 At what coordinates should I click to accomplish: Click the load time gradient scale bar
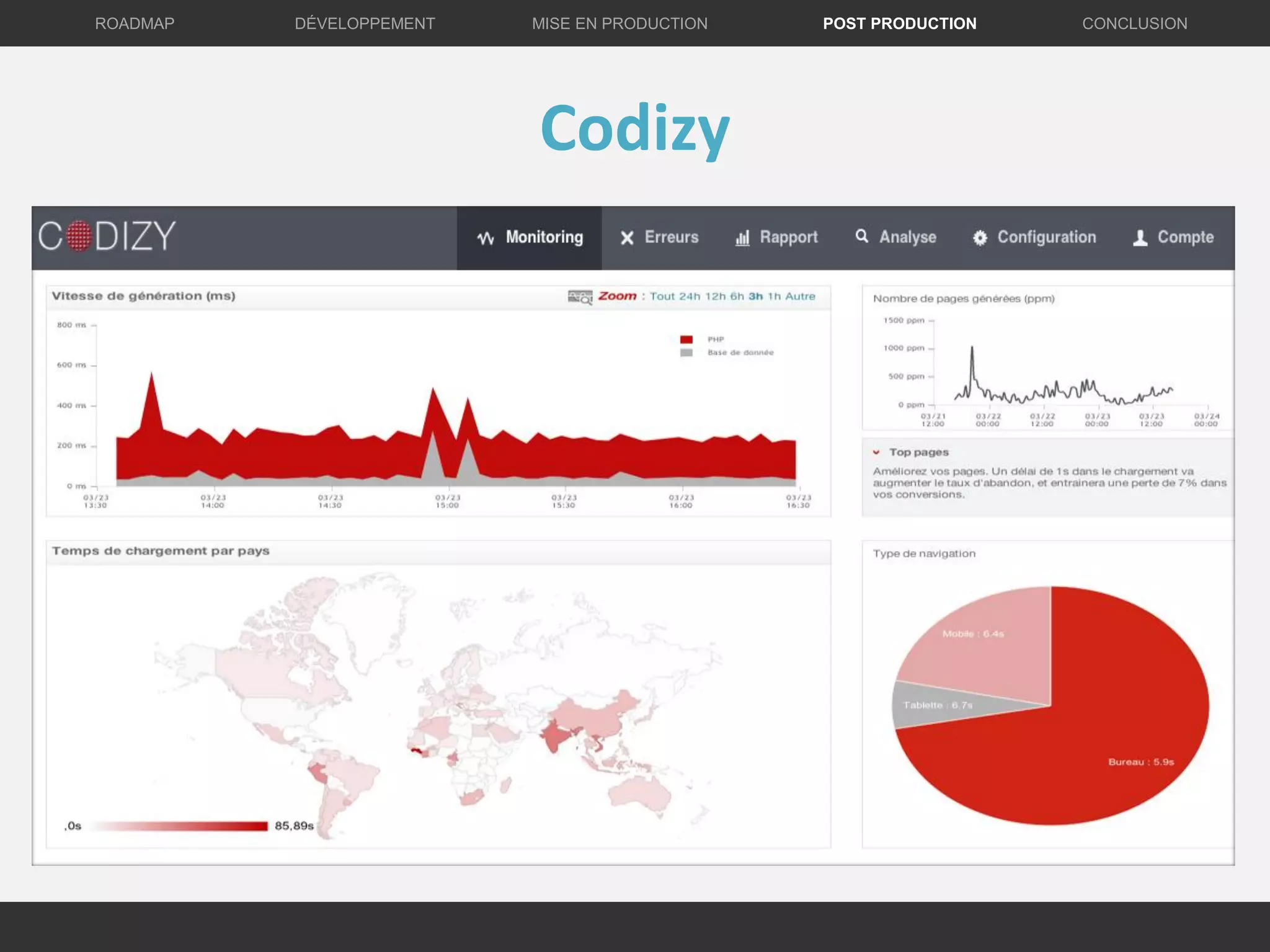(x=180, y=826)
